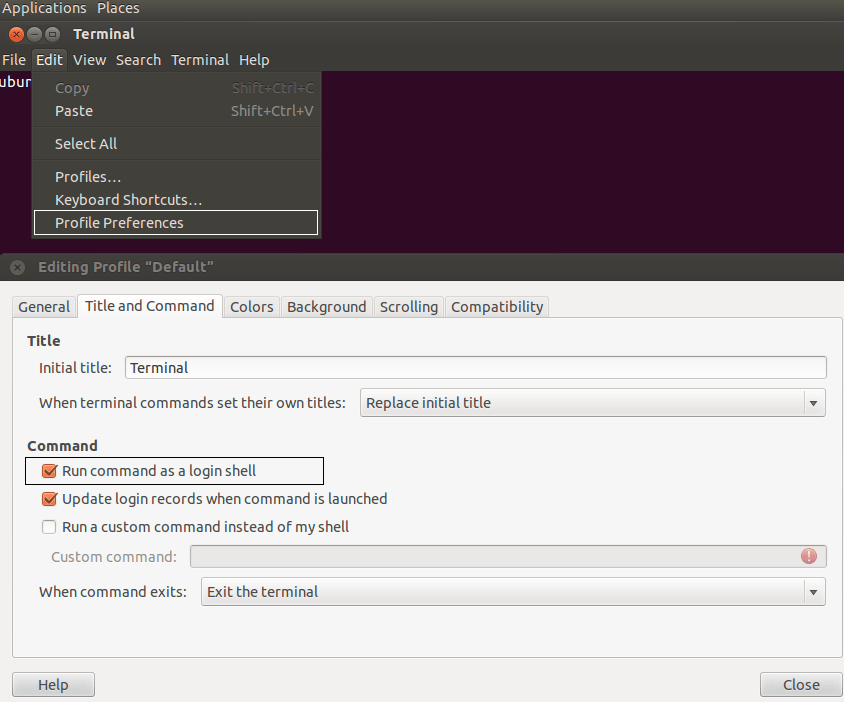Click the error icon in Custom command field

tap(809, 556)
